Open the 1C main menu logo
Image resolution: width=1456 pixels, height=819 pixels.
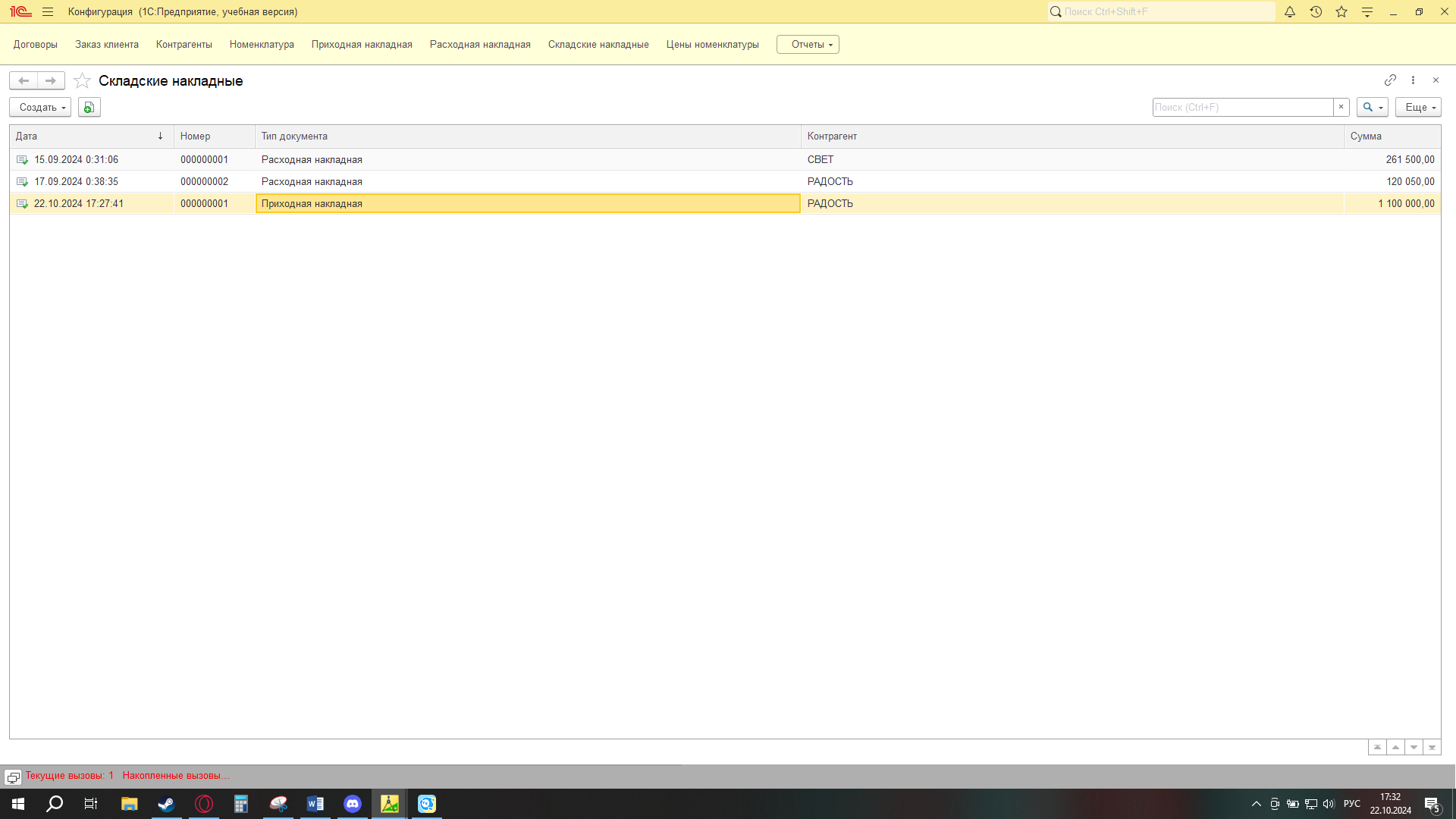(x=20, y=11)
